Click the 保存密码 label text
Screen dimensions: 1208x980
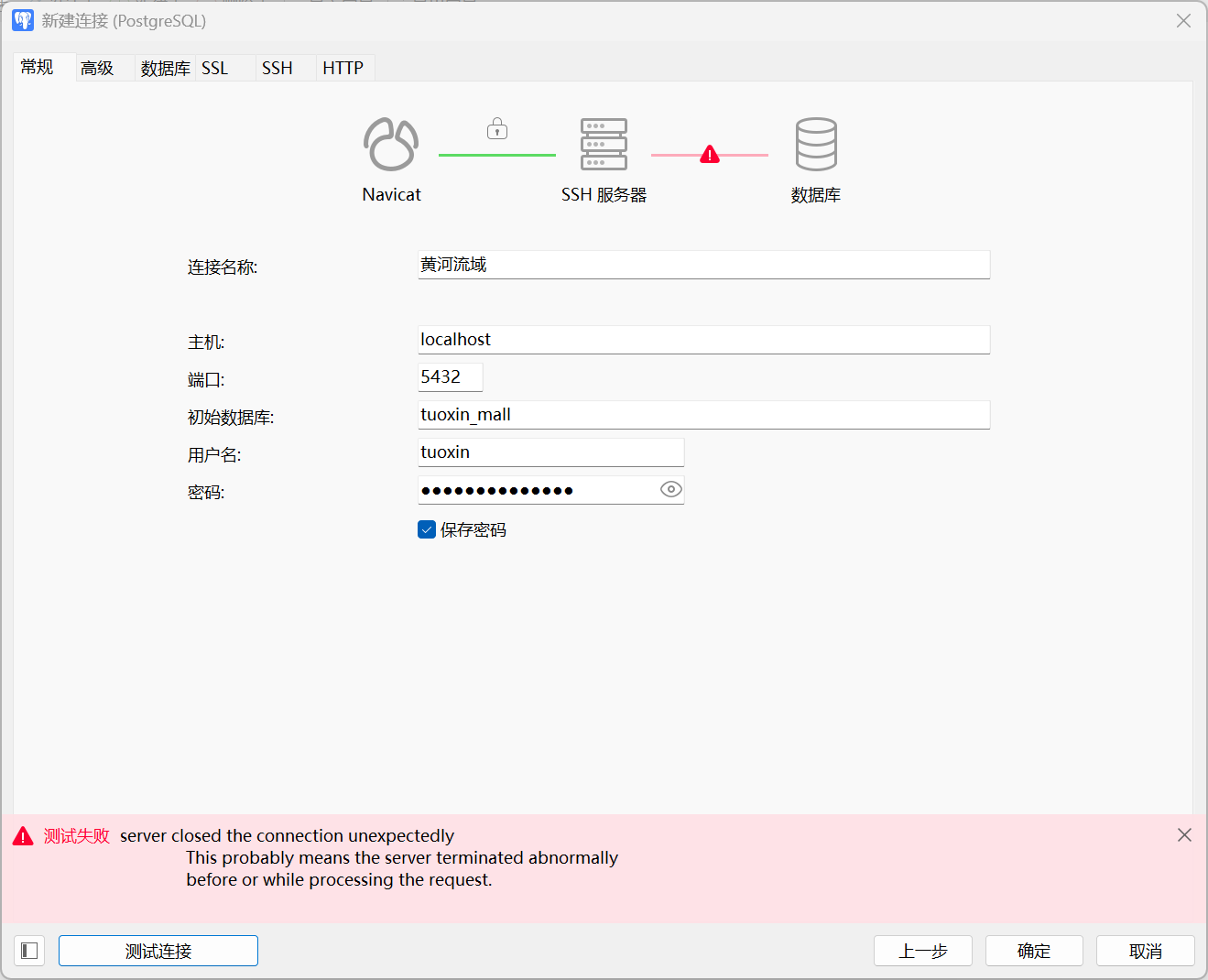tap(473, 529)
